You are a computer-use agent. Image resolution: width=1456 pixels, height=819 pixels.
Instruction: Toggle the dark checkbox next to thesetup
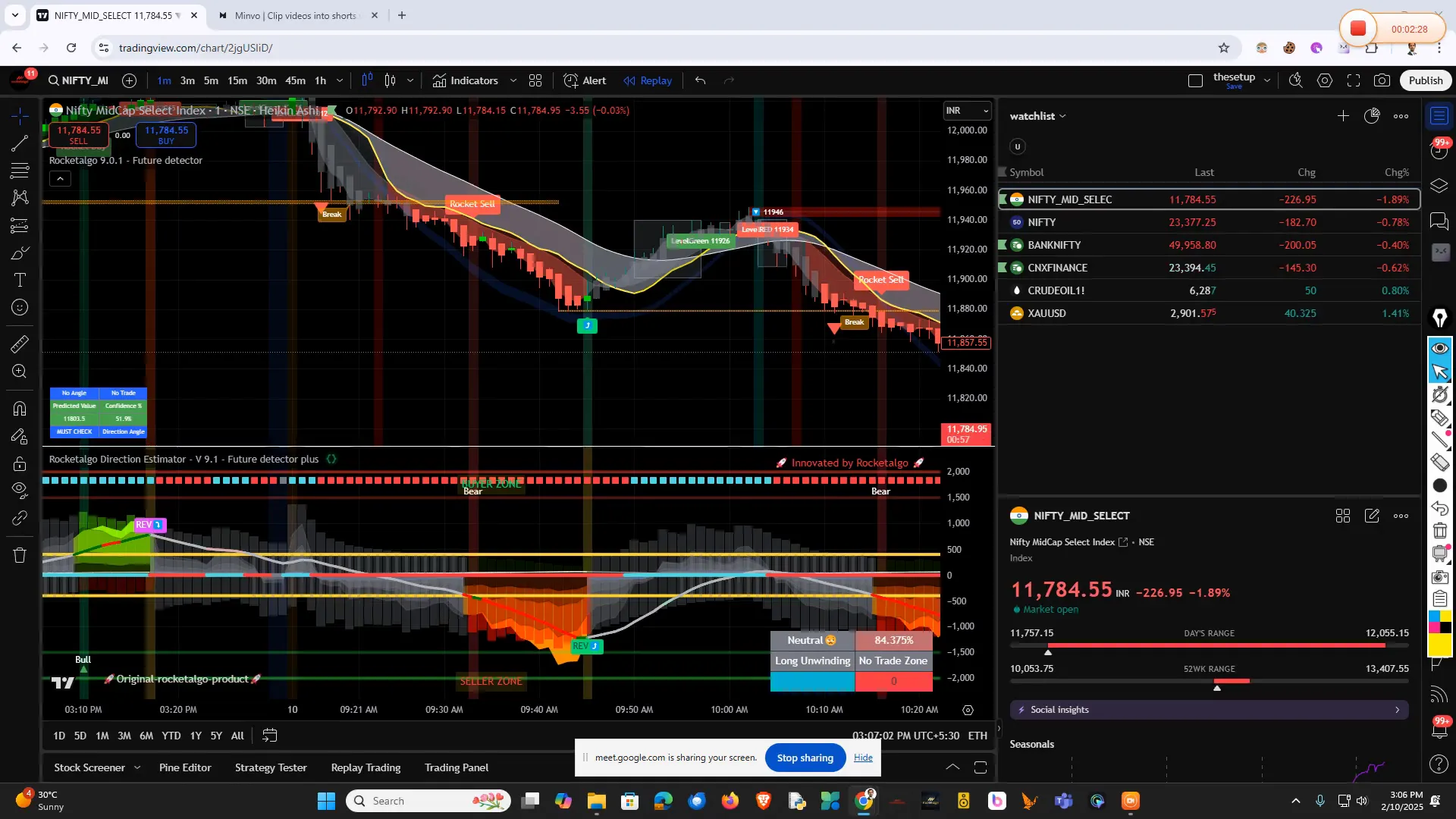point(1195,80)
